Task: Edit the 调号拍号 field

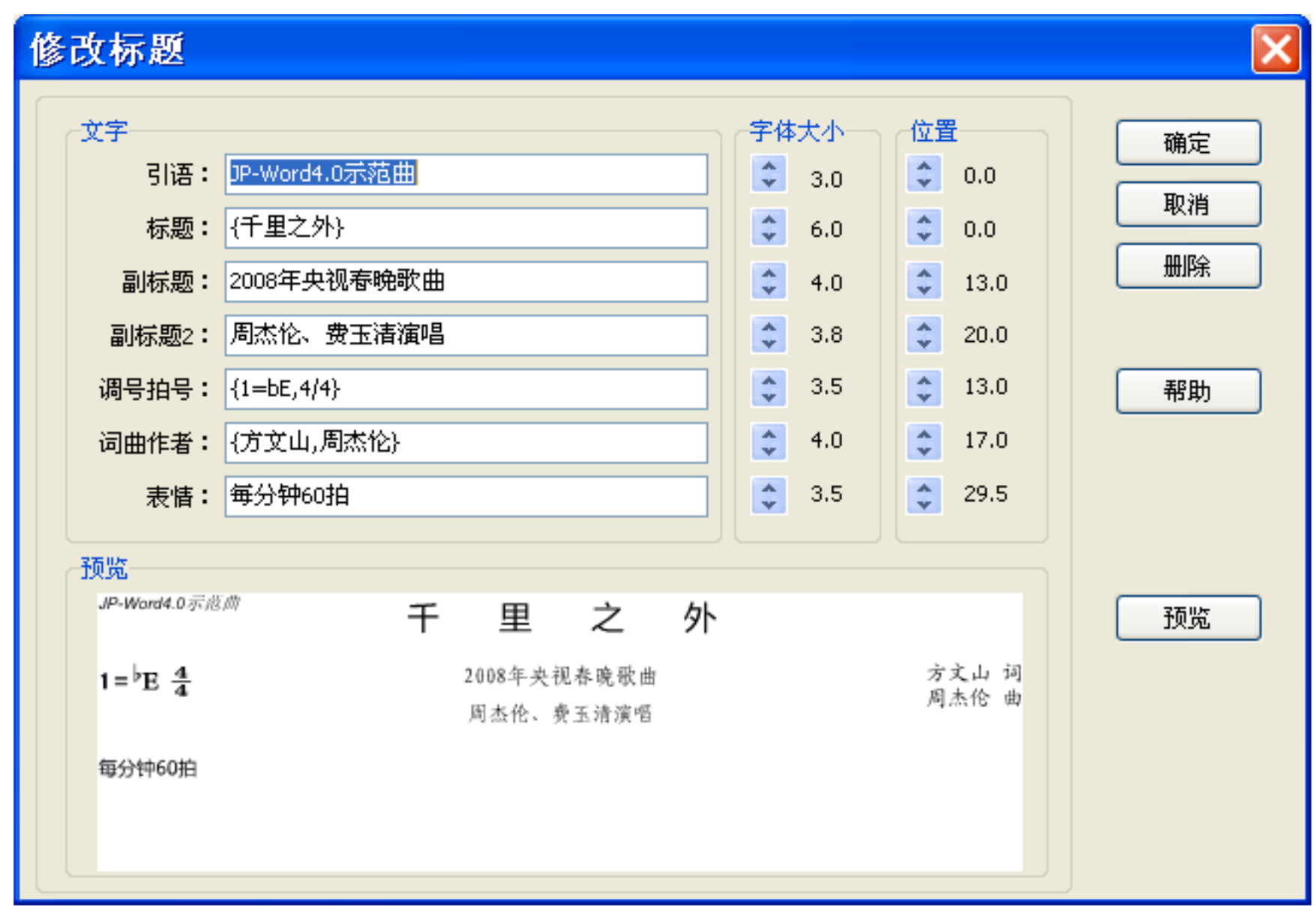Action: coord(466,389)
